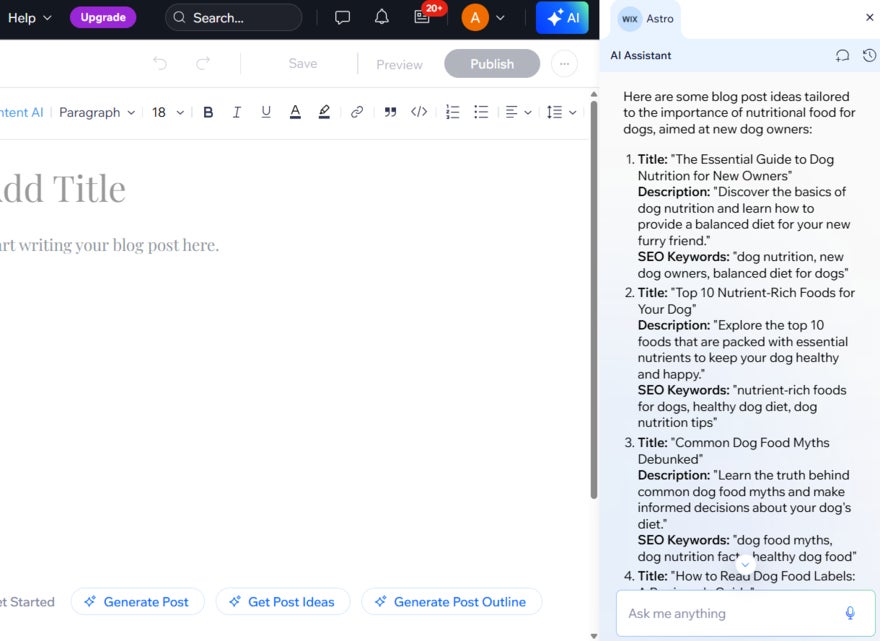Screen dimensions: 880x641
Task: Open the AI Assistant chat history
Action: pyautogui.click(x=869, y=56)
